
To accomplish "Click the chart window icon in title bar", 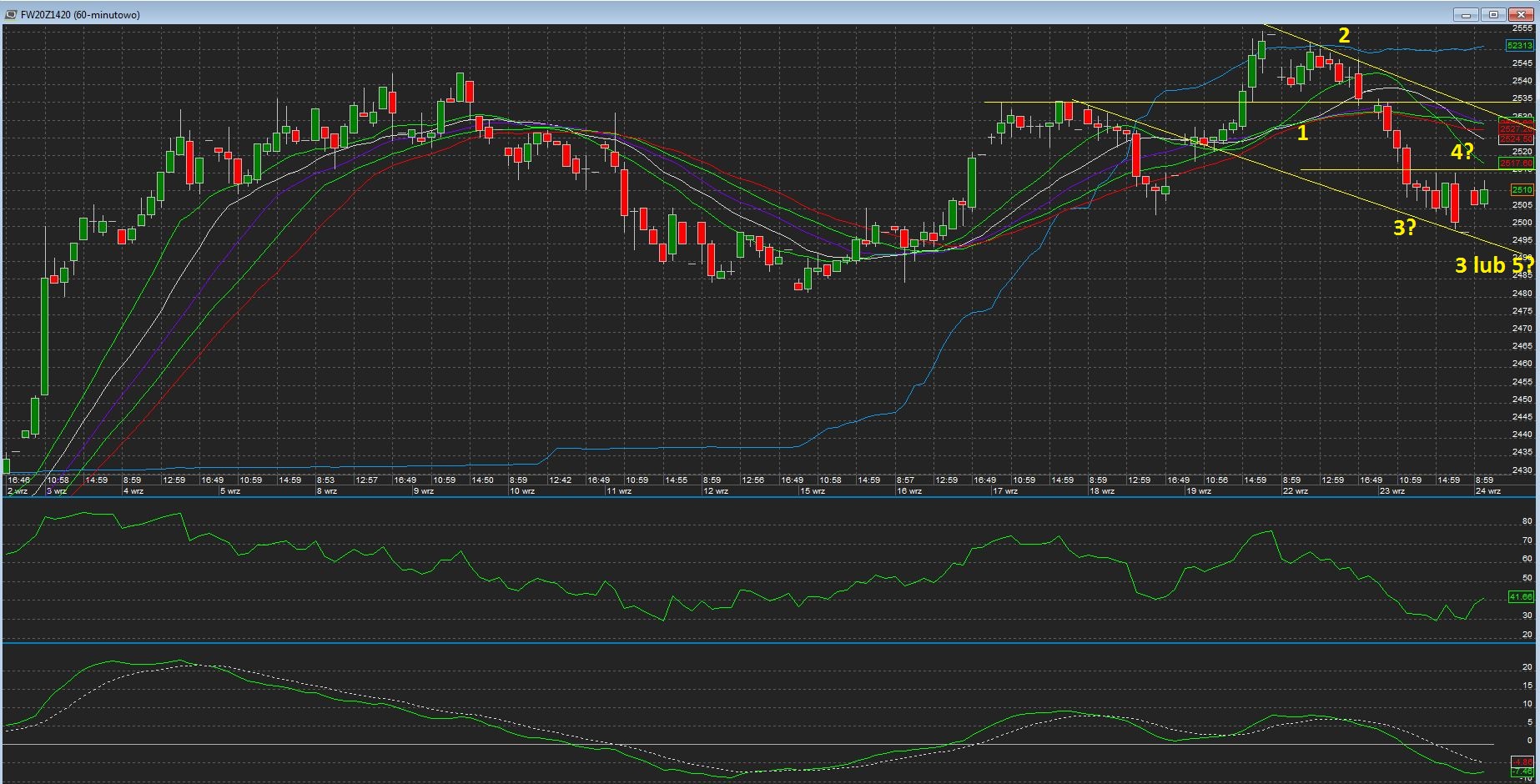I will pyautogui.click(x=10, y=15).
